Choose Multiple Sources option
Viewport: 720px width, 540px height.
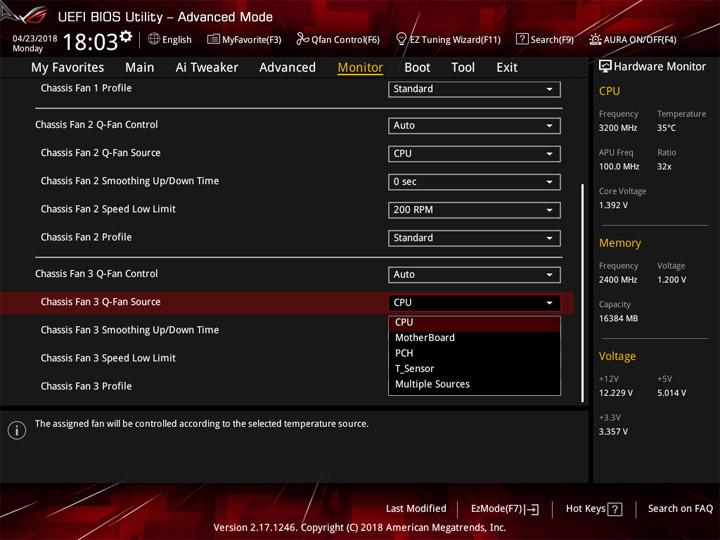pyautogui.click(x=474, y=384)
